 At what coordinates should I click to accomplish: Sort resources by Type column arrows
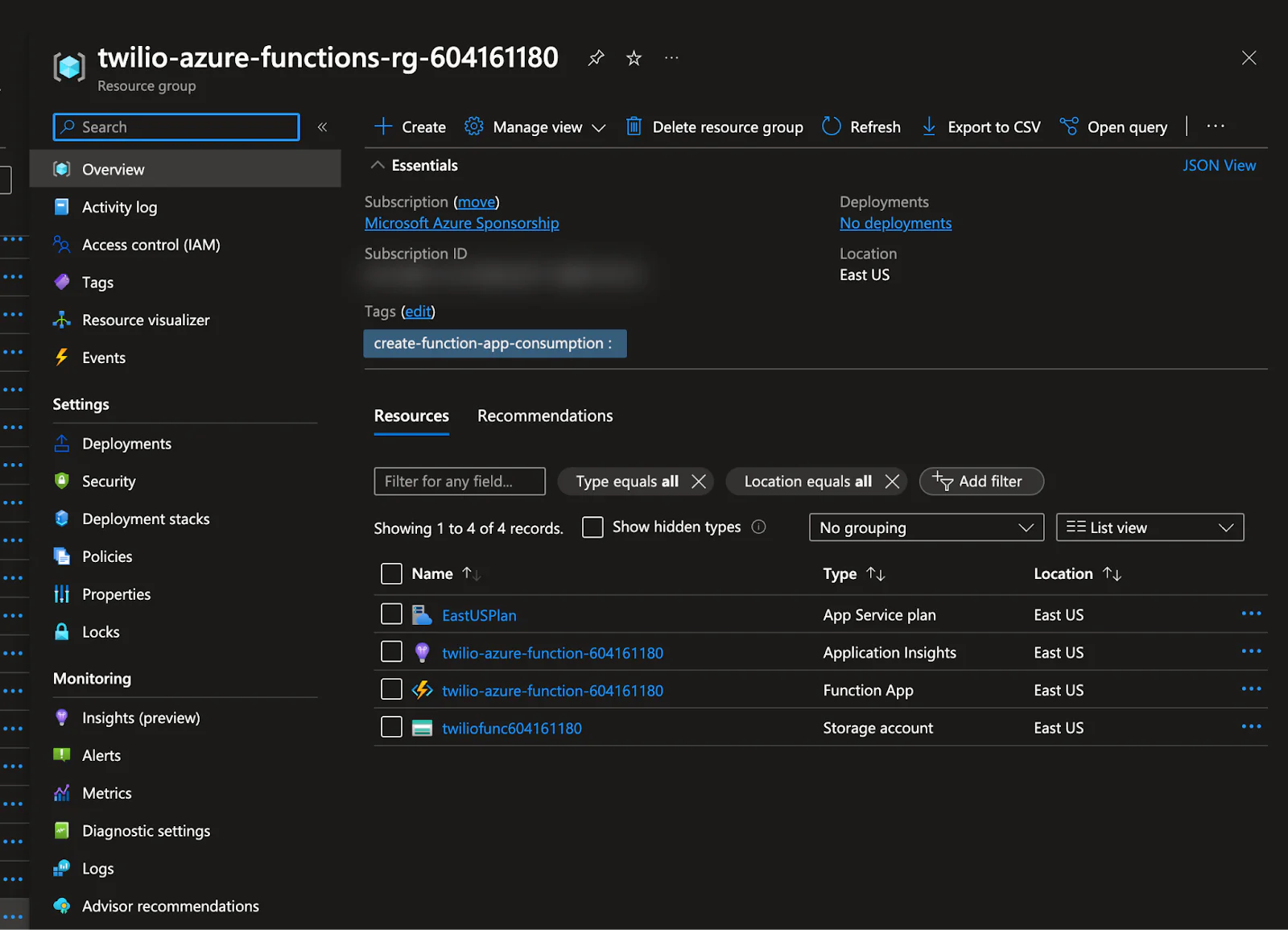click(x=876, y=574)
